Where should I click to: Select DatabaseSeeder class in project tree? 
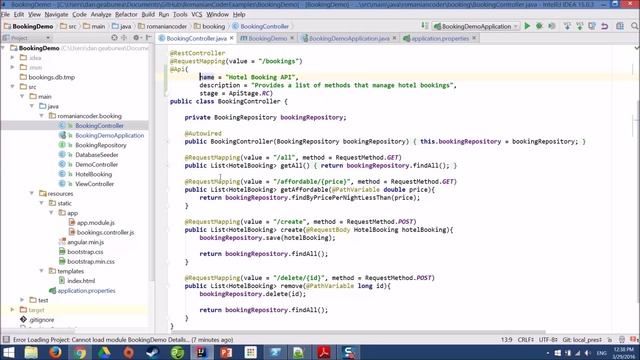[97, 155]
